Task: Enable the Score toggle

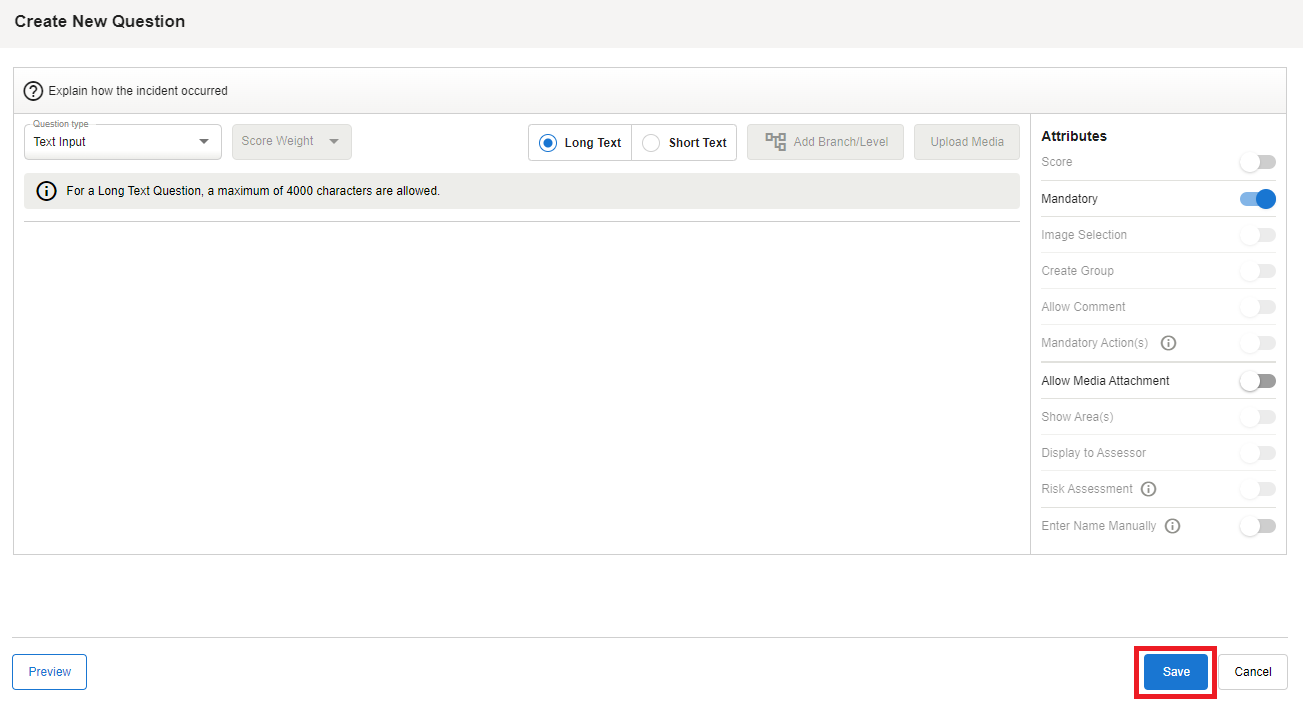Action: click(1257, 162)
